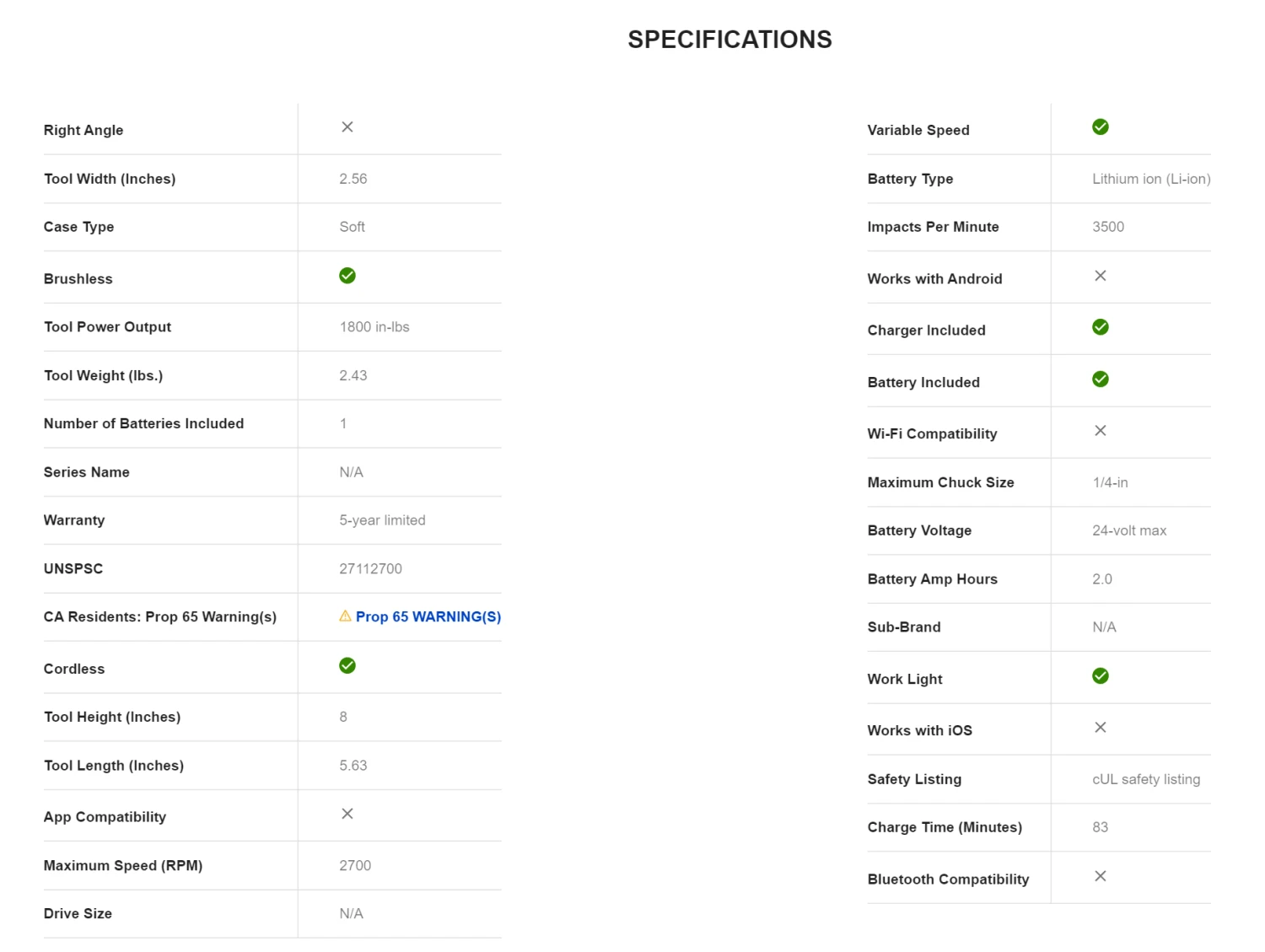Click the green check for Charger Included

[1101, 327]
